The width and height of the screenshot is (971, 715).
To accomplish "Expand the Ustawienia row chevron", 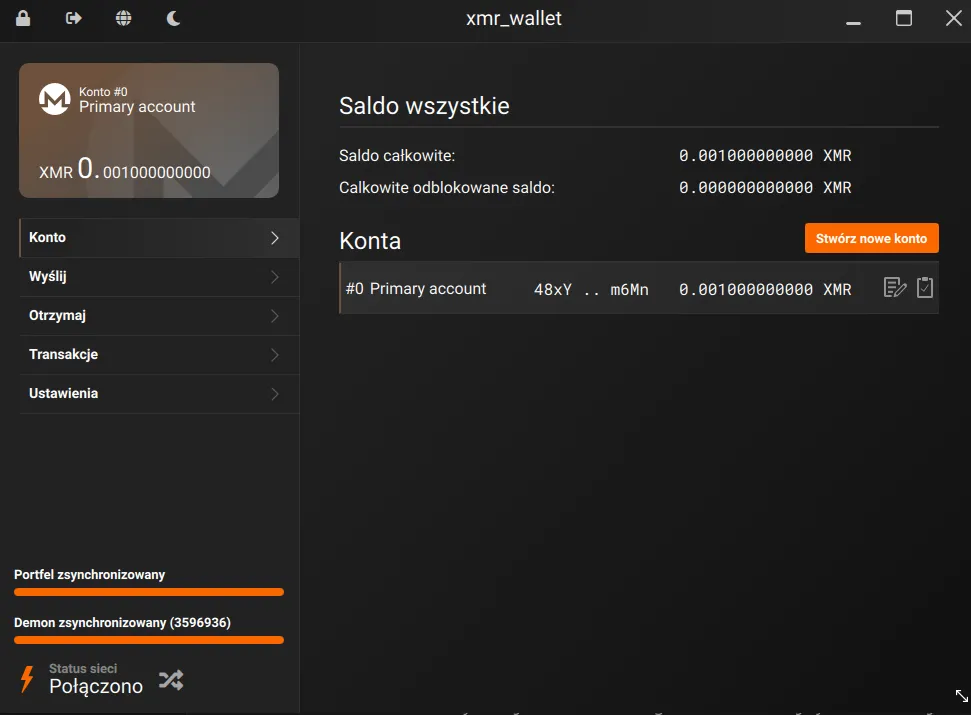I will coord(275,394).
